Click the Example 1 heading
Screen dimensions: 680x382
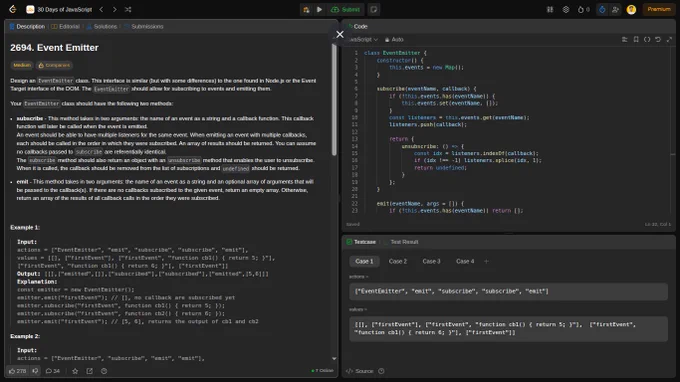tap(25, 228)
